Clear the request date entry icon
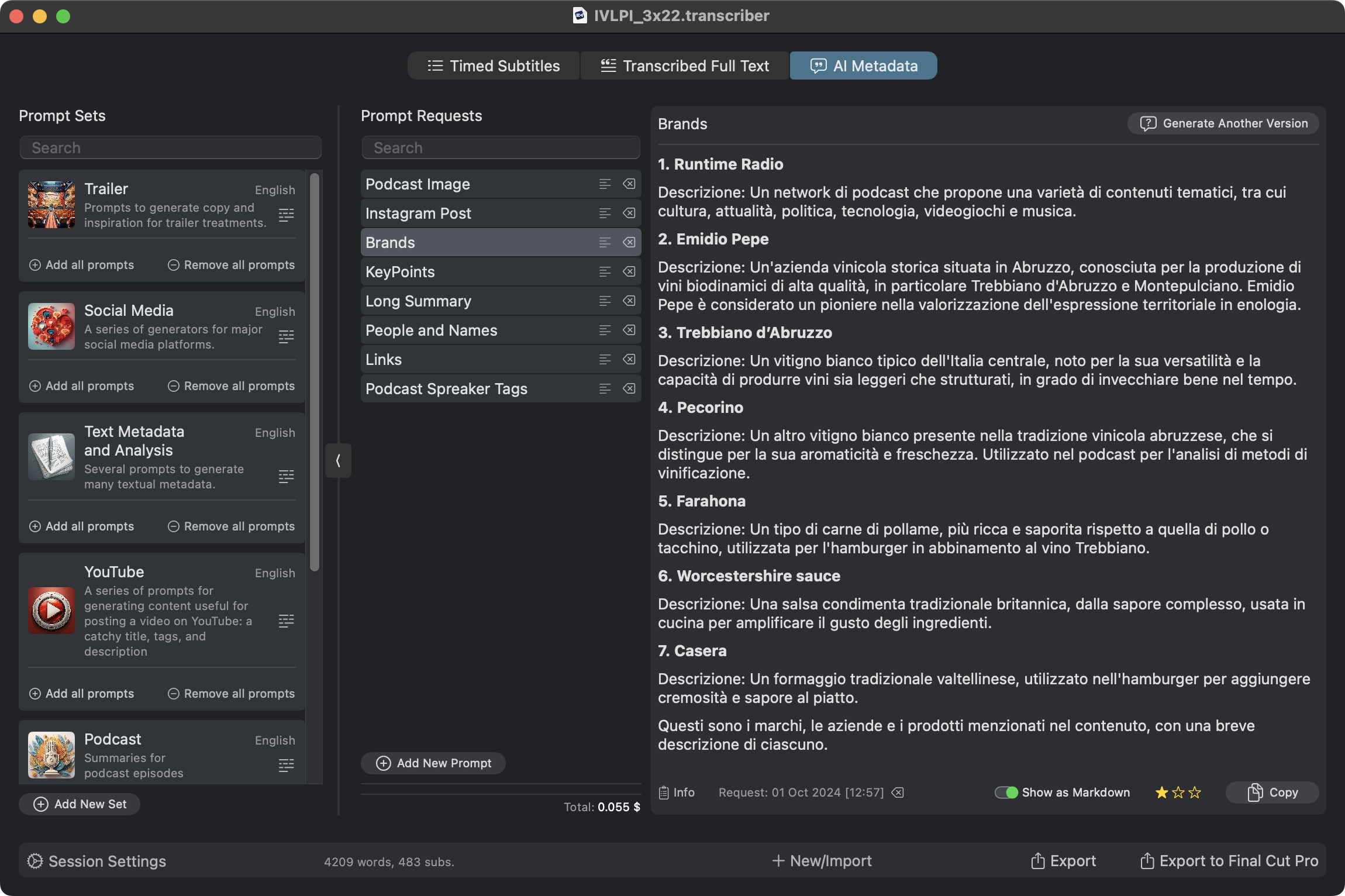Image resolution: width=1345 pixels, height=896 pixels. tap(898, 792)
